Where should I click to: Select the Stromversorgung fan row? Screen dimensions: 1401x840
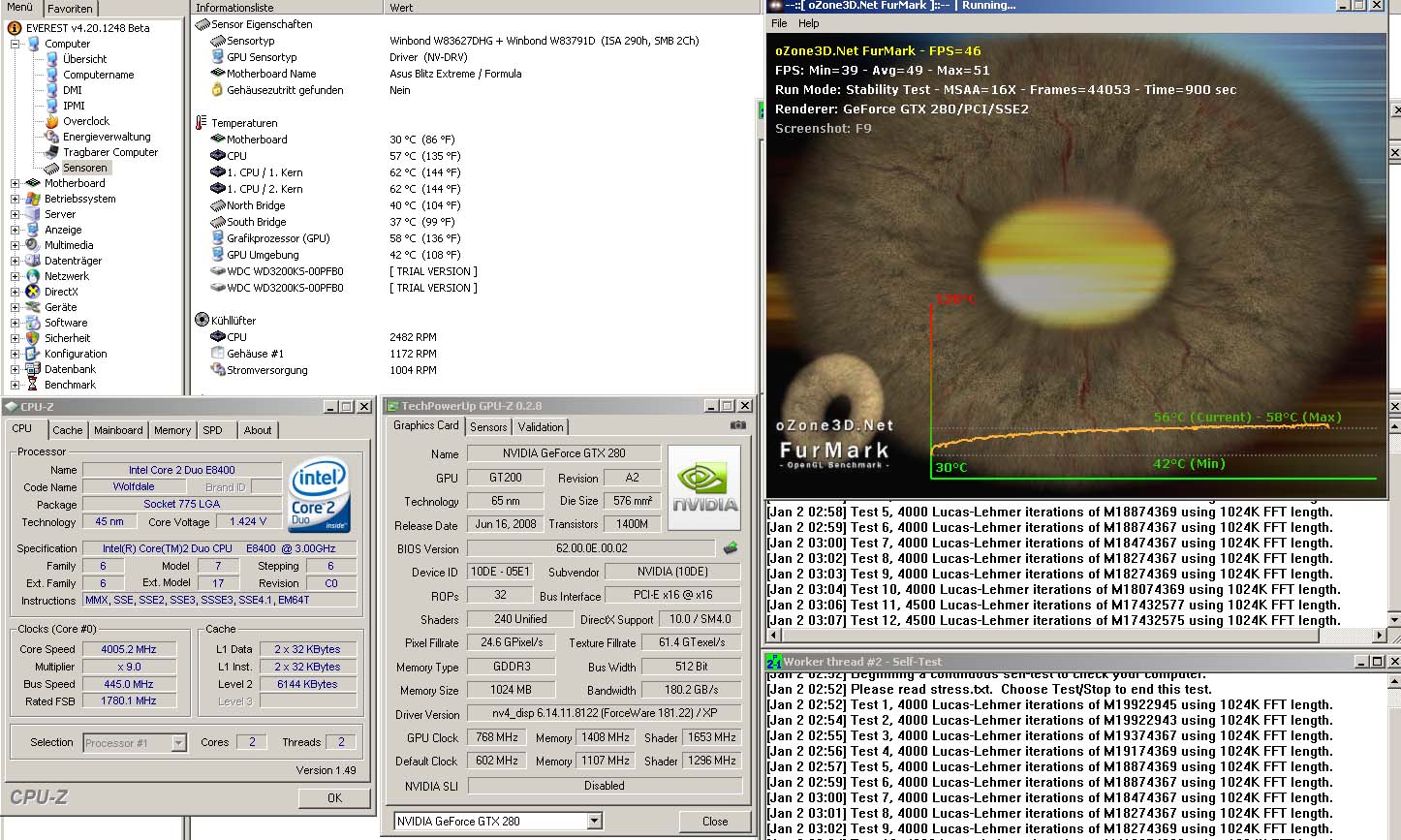point(475,370)
